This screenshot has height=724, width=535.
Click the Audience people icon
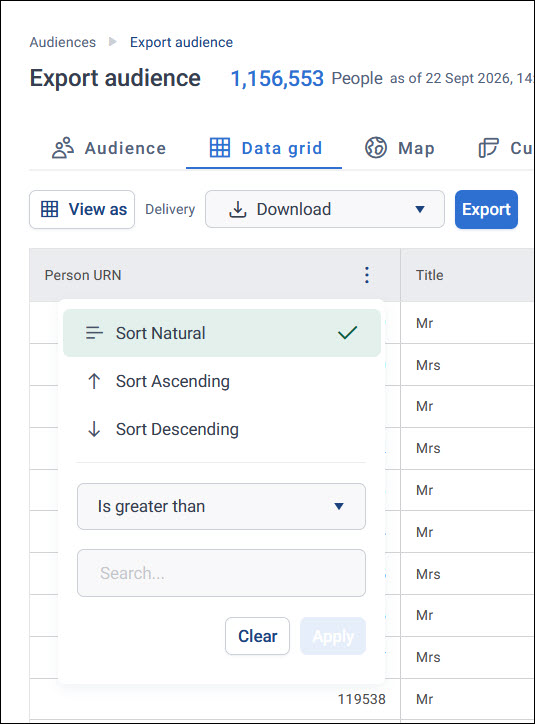63,148
